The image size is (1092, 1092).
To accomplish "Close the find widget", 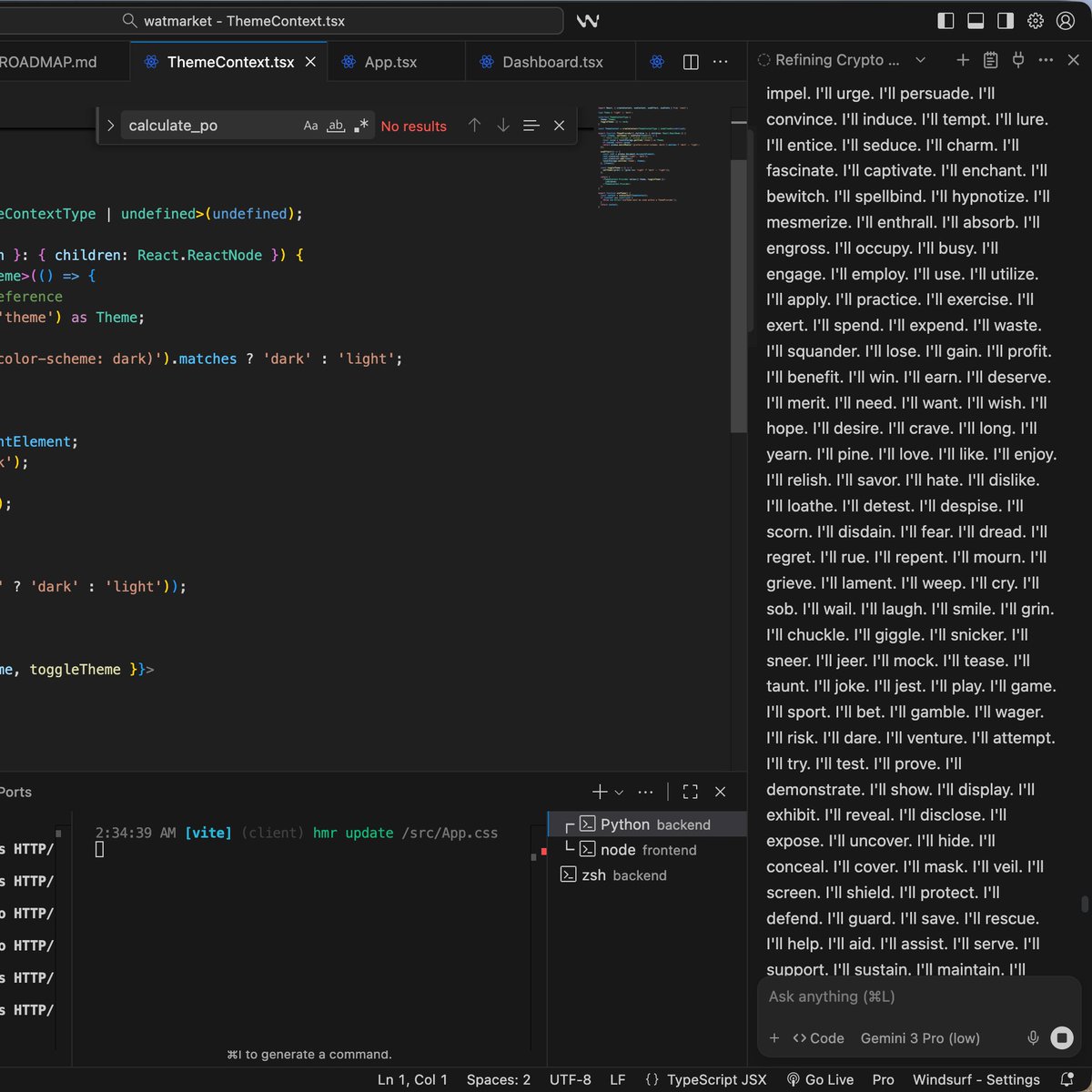I will (x=559, y=126).
